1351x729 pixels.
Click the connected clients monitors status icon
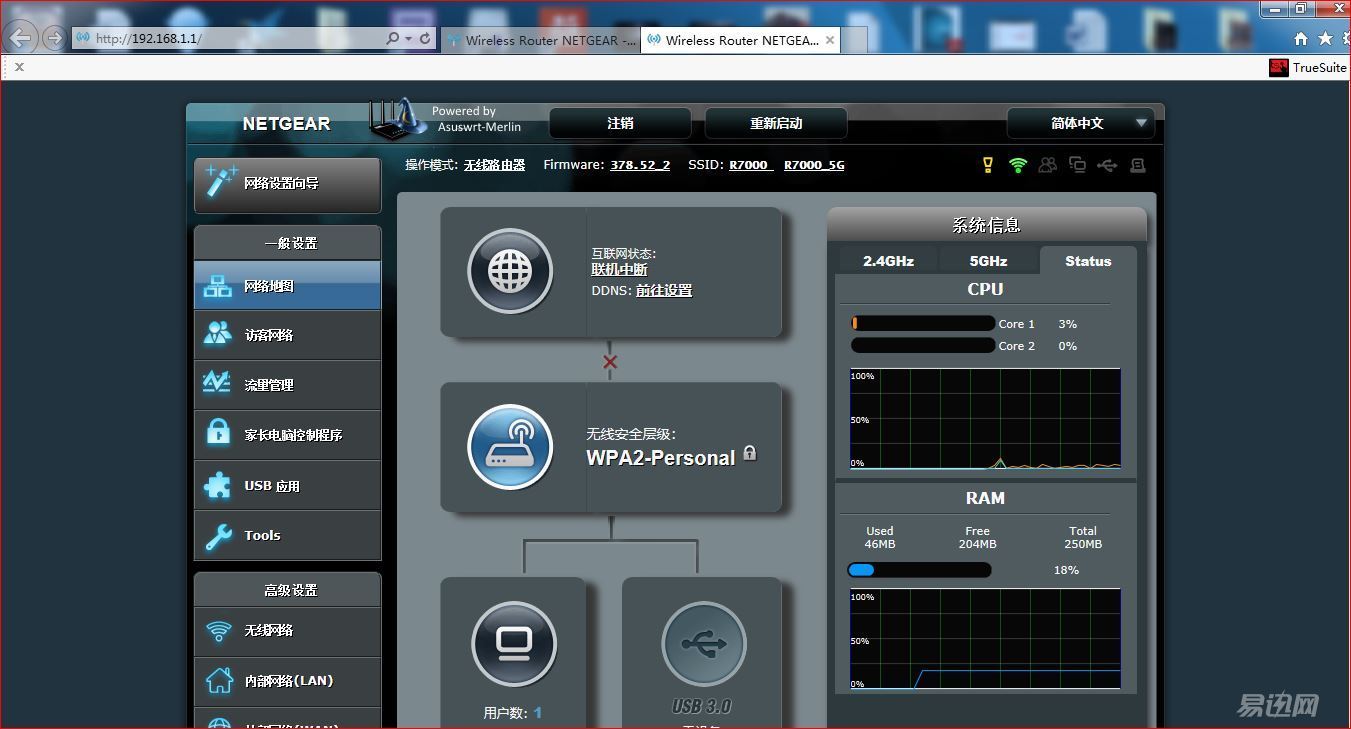(x=1077, y=165)
